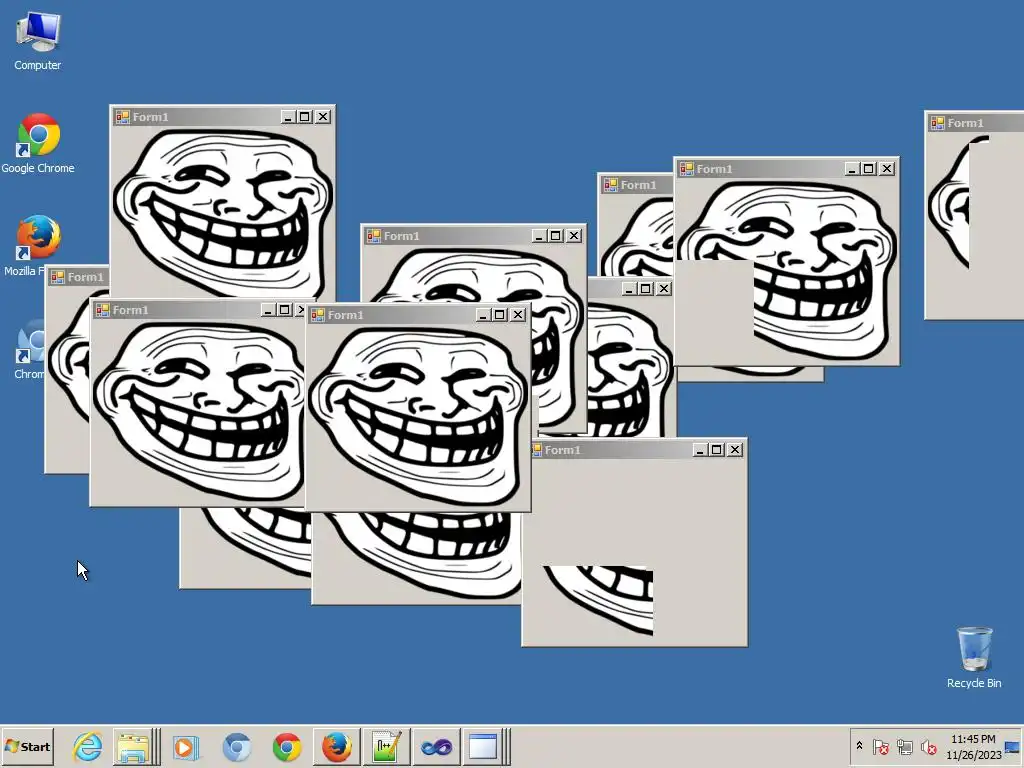Minimize the Form1 window directly behind the frontmost center one

point(539,236)
